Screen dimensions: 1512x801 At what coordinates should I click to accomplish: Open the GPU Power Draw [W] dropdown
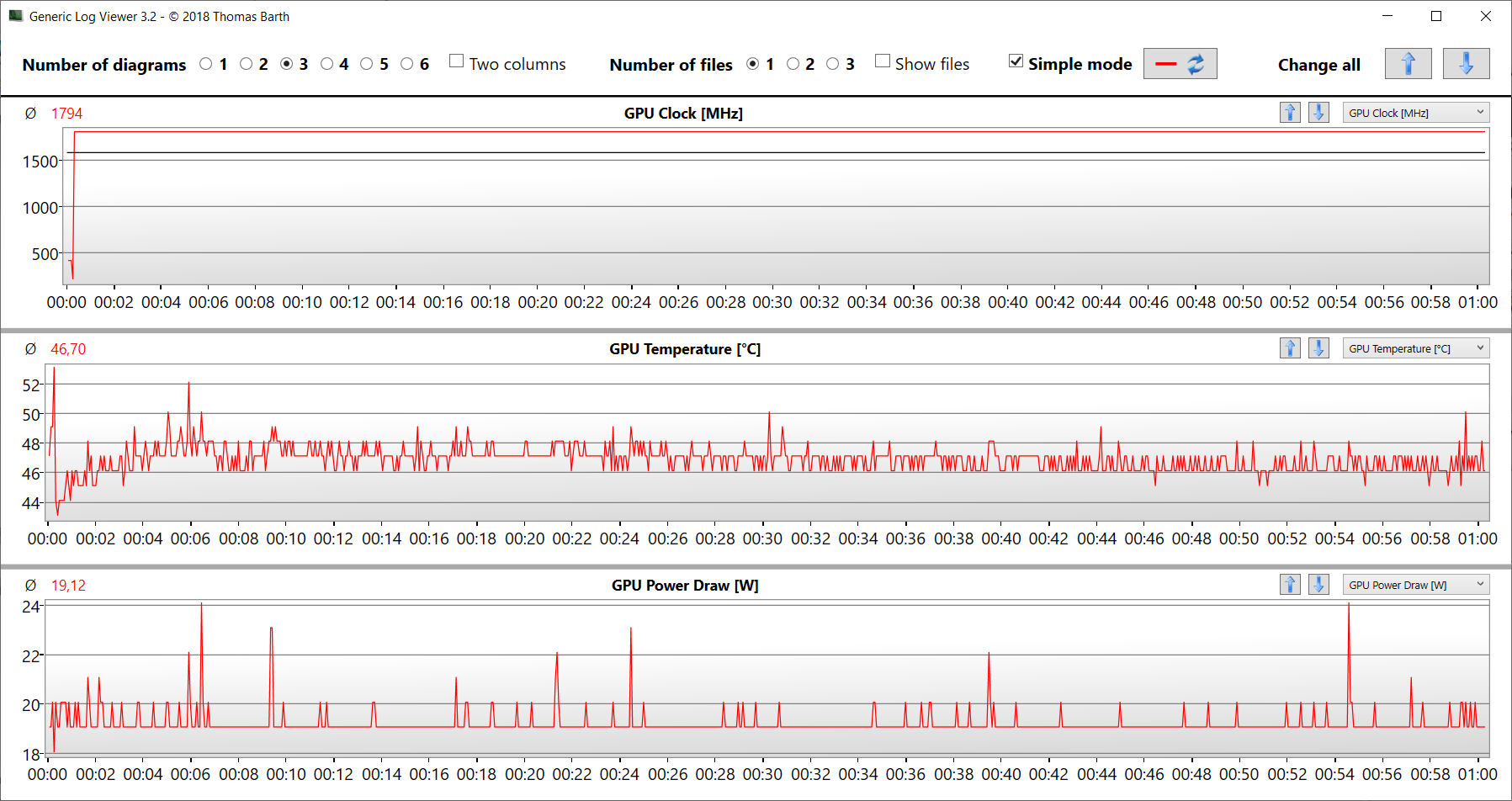(1415, 585)
